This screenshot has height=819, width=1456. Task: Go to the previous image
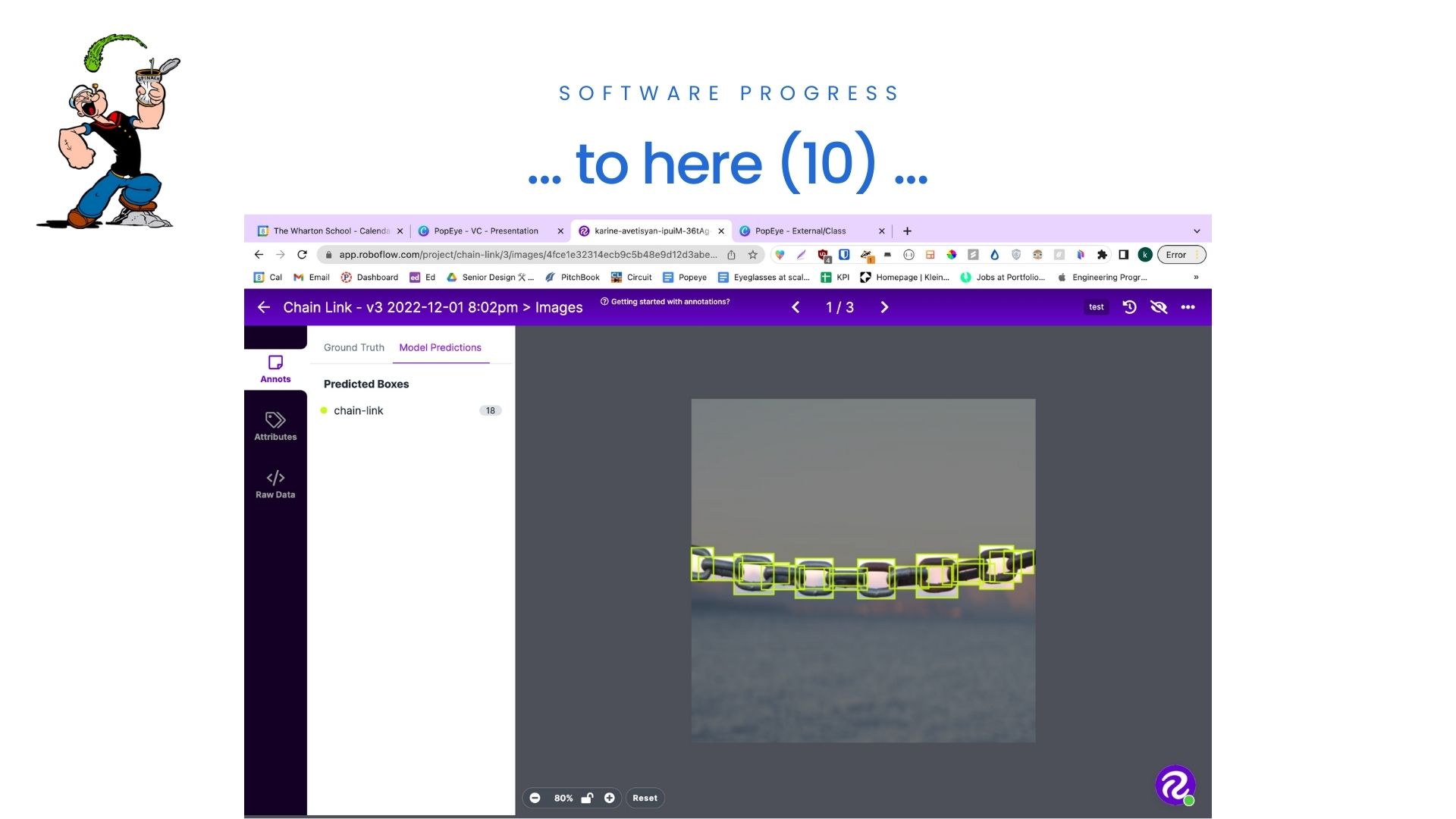[x=795, y=307]
